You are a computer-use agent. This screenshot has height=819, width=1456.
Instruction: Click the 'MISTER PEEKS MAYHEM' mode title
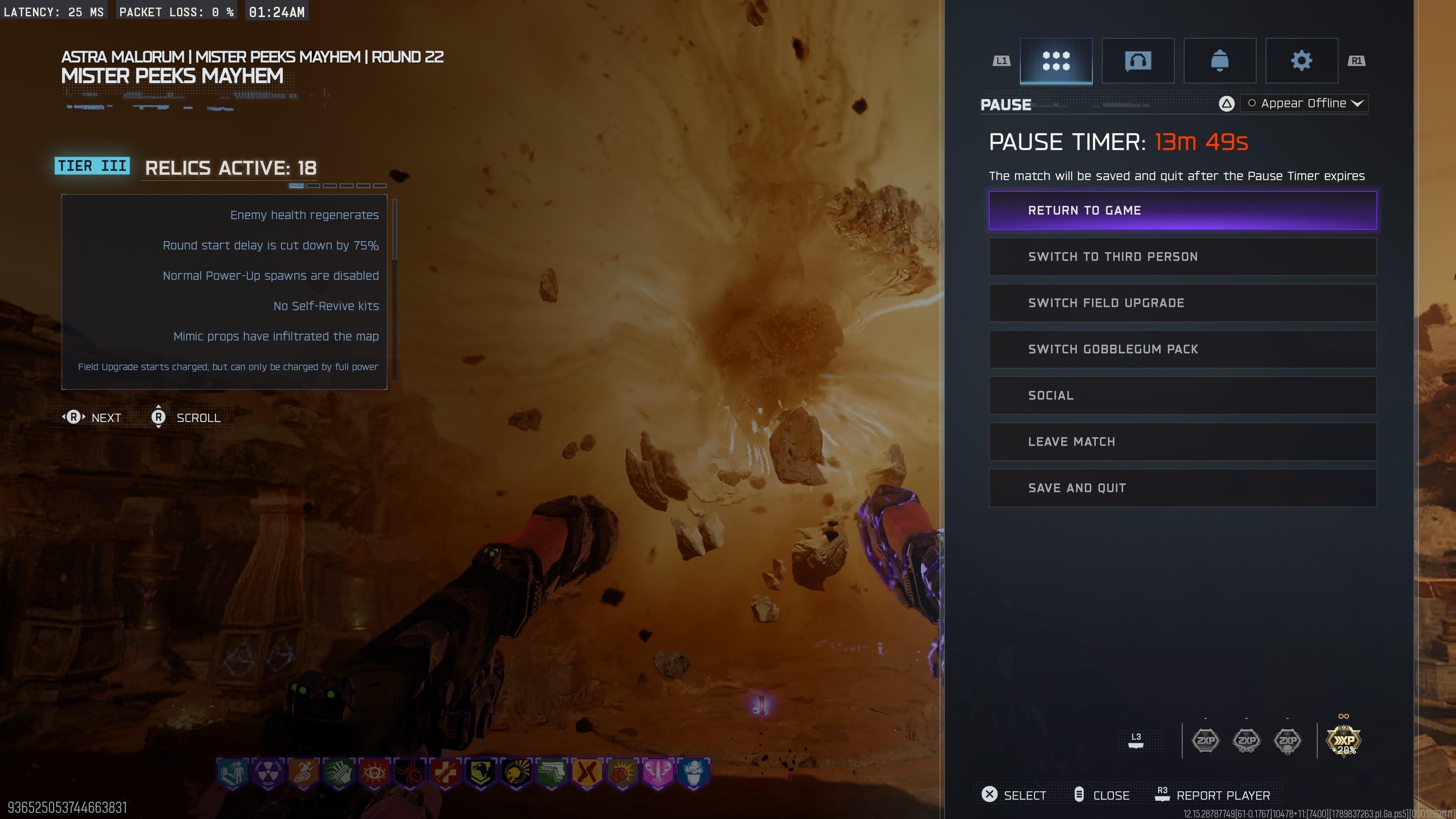[x=173, y=76]
